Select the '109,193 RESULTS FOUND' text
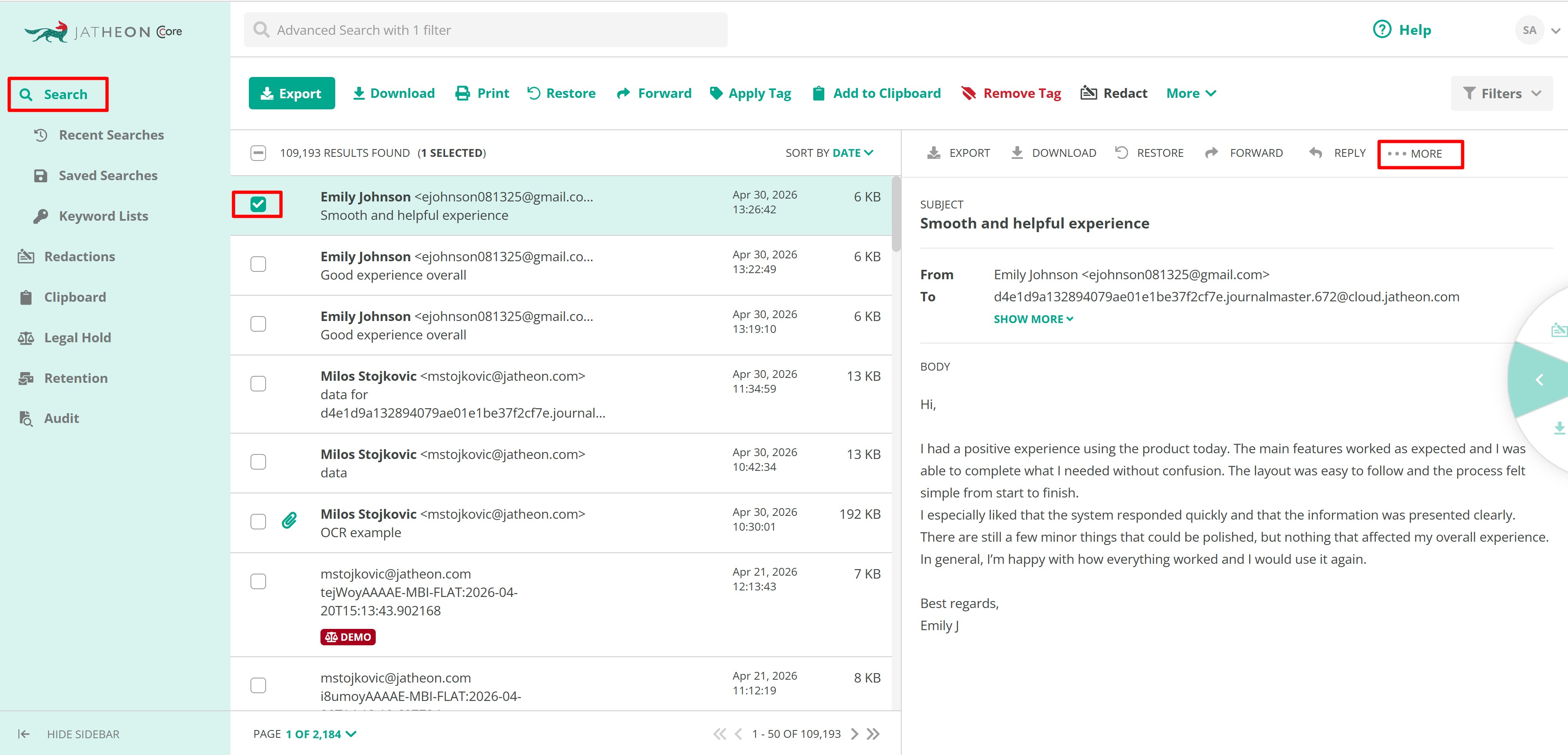Image resolution: width=1568 pixels, height=755 pixels. (x=345, y=153)
